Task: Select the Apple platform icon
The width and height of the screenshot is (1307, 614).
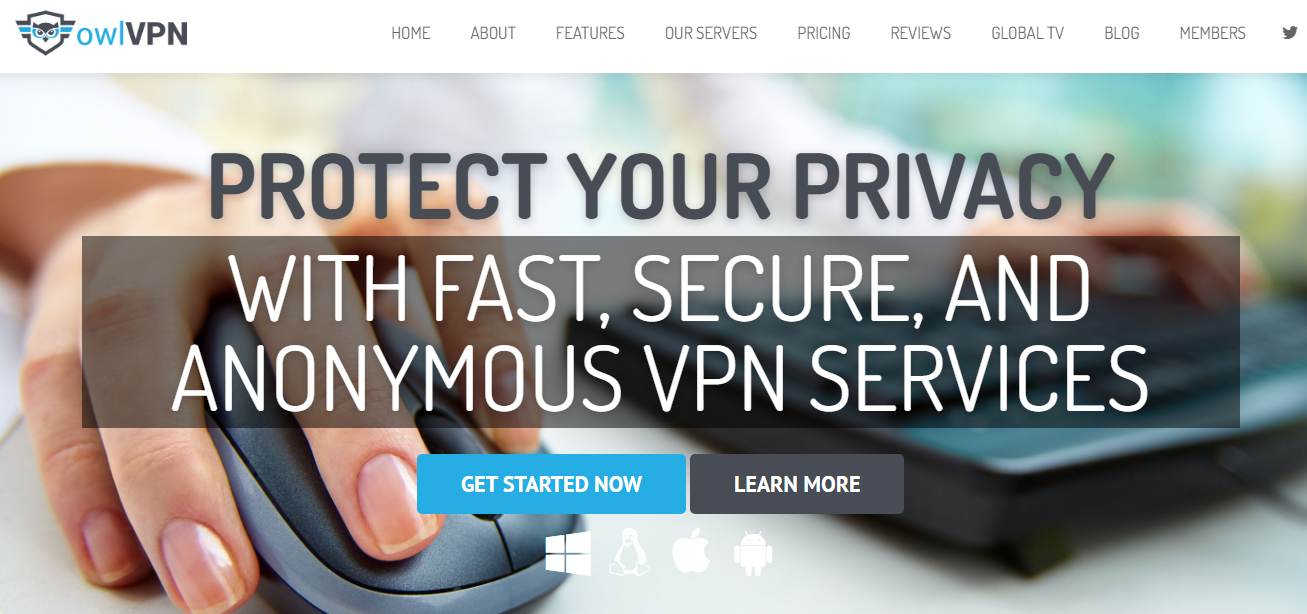Action: [691, 552]
